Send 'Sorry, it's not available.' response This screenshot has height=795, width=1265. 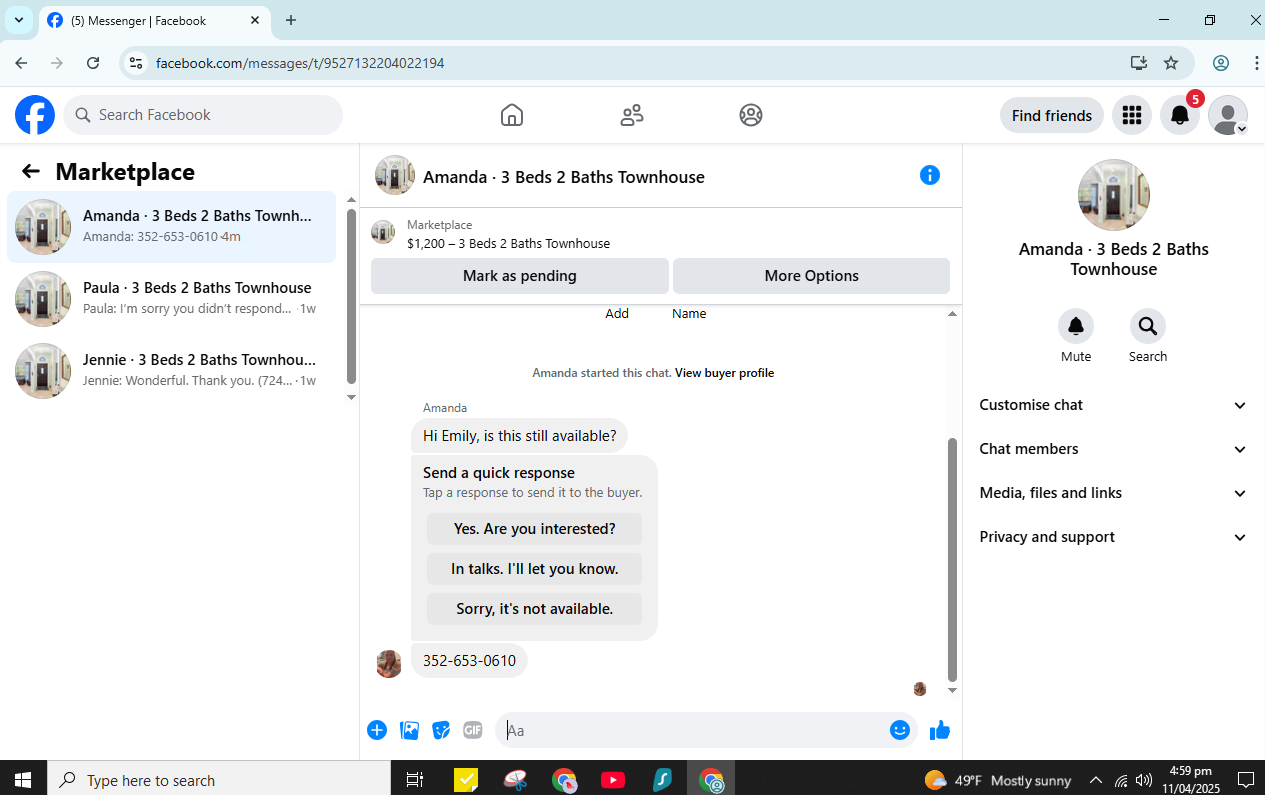coord(534,609)
